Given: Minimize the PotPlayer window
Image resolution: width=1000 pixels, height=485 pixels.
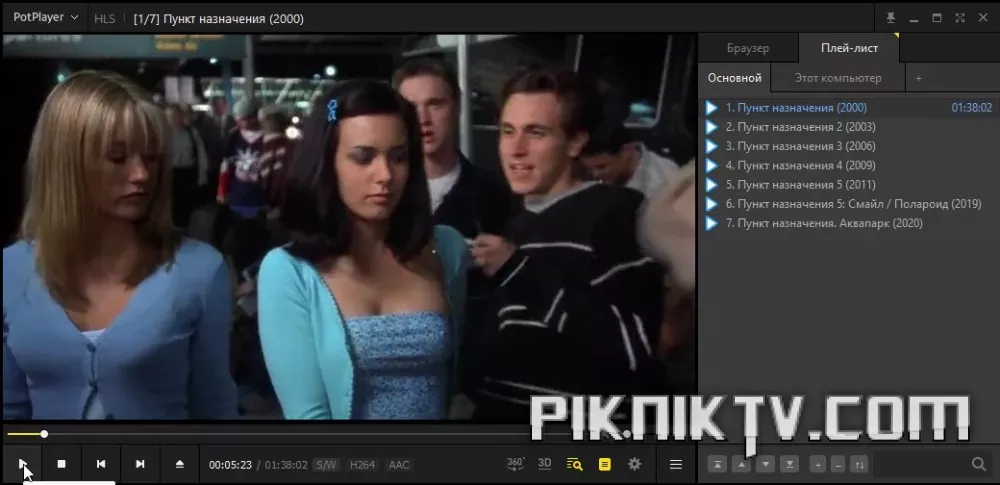Looking at the screenshot, I should point(914,18).
